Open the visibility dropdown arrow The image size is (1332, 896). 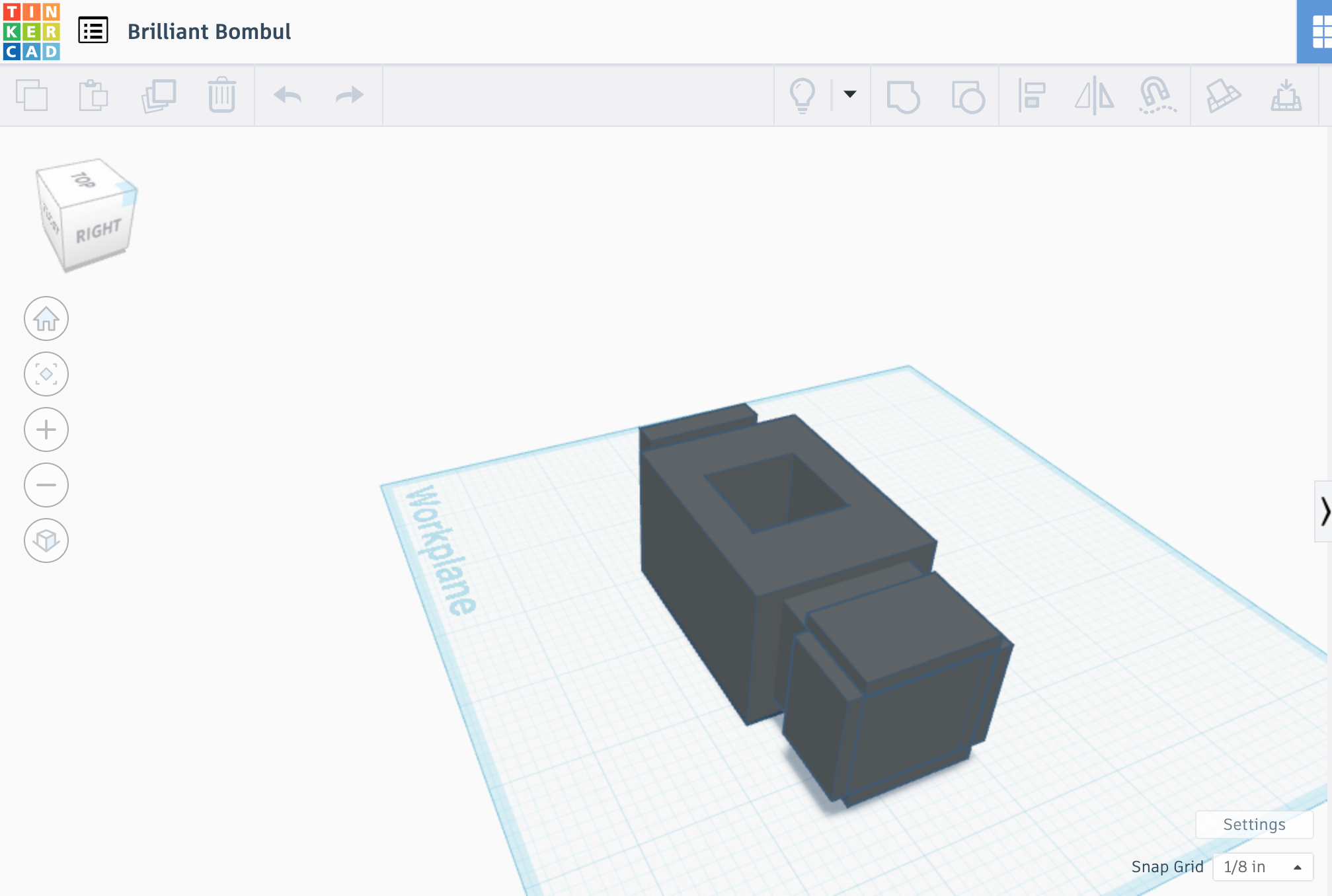click(850, 94)
